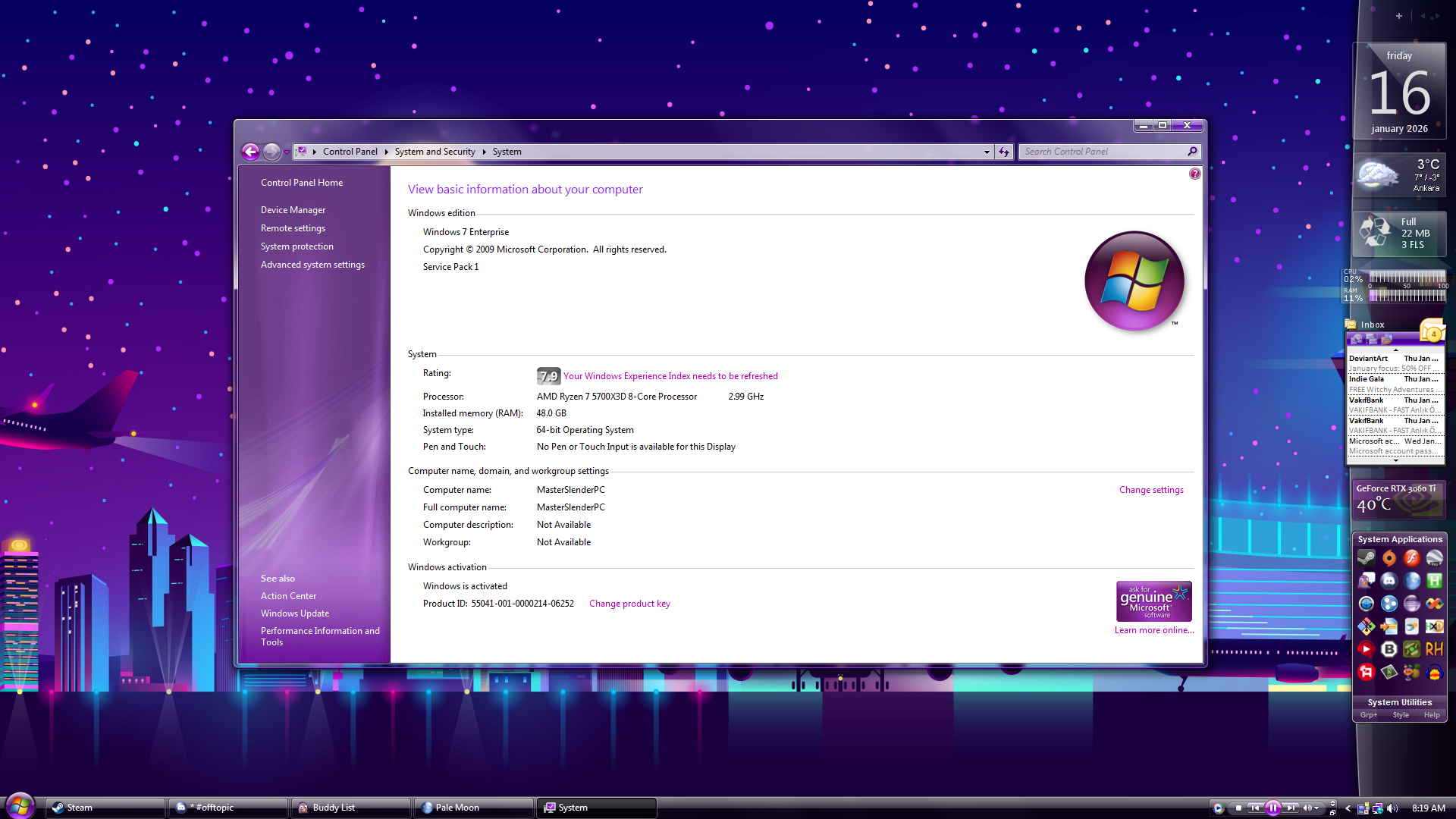Switch to Steam taskbar button
Viewport: 1456px width, 819px height.
pyautogui.click(x=105, y=808)
